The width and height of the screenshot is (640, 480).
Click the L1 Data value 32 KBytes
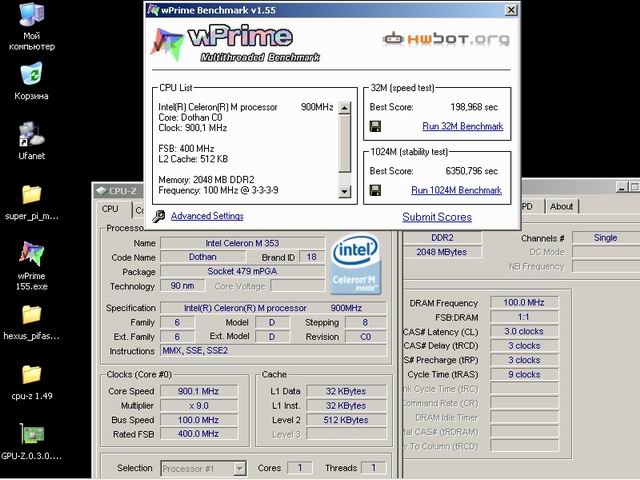(346, 391)
